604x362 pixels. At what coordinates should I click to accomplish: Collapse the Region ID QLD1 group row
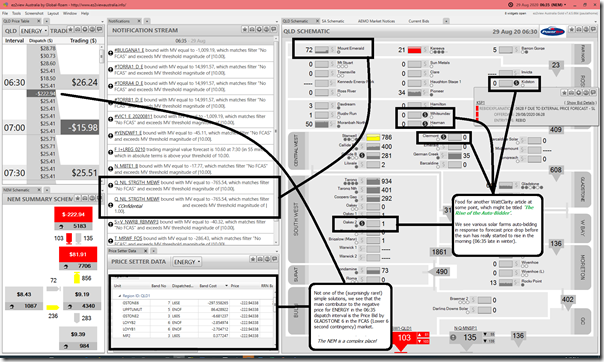tap(119, 296)
